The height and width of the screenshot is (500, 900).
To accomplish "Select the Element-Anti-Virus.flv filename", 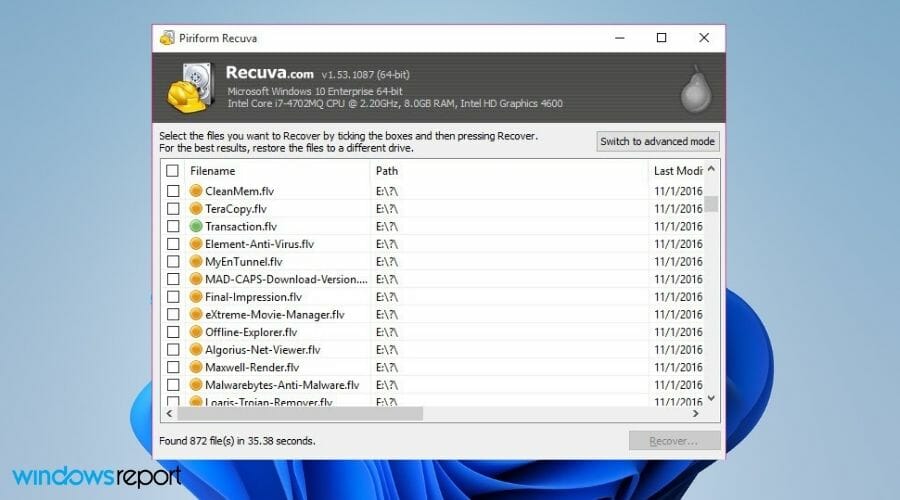I will pos(259,244).
